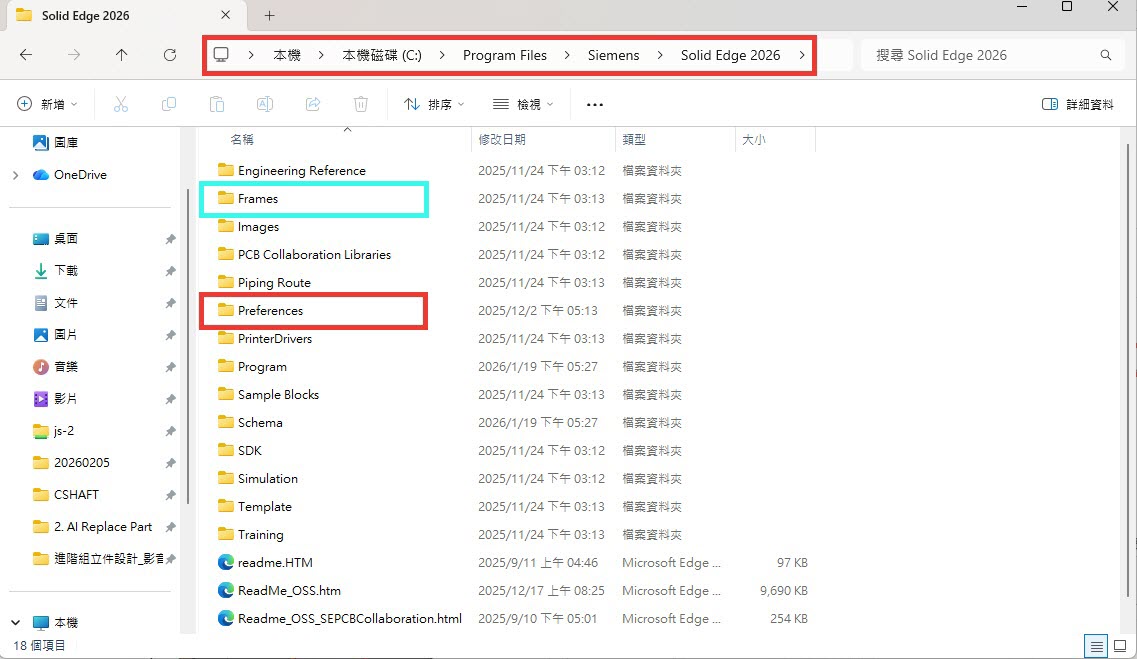Image resolution: width=1137 pixels, height=659 pixels.
Task: Refresh the current folder view
Action: [x=170, y=55]
